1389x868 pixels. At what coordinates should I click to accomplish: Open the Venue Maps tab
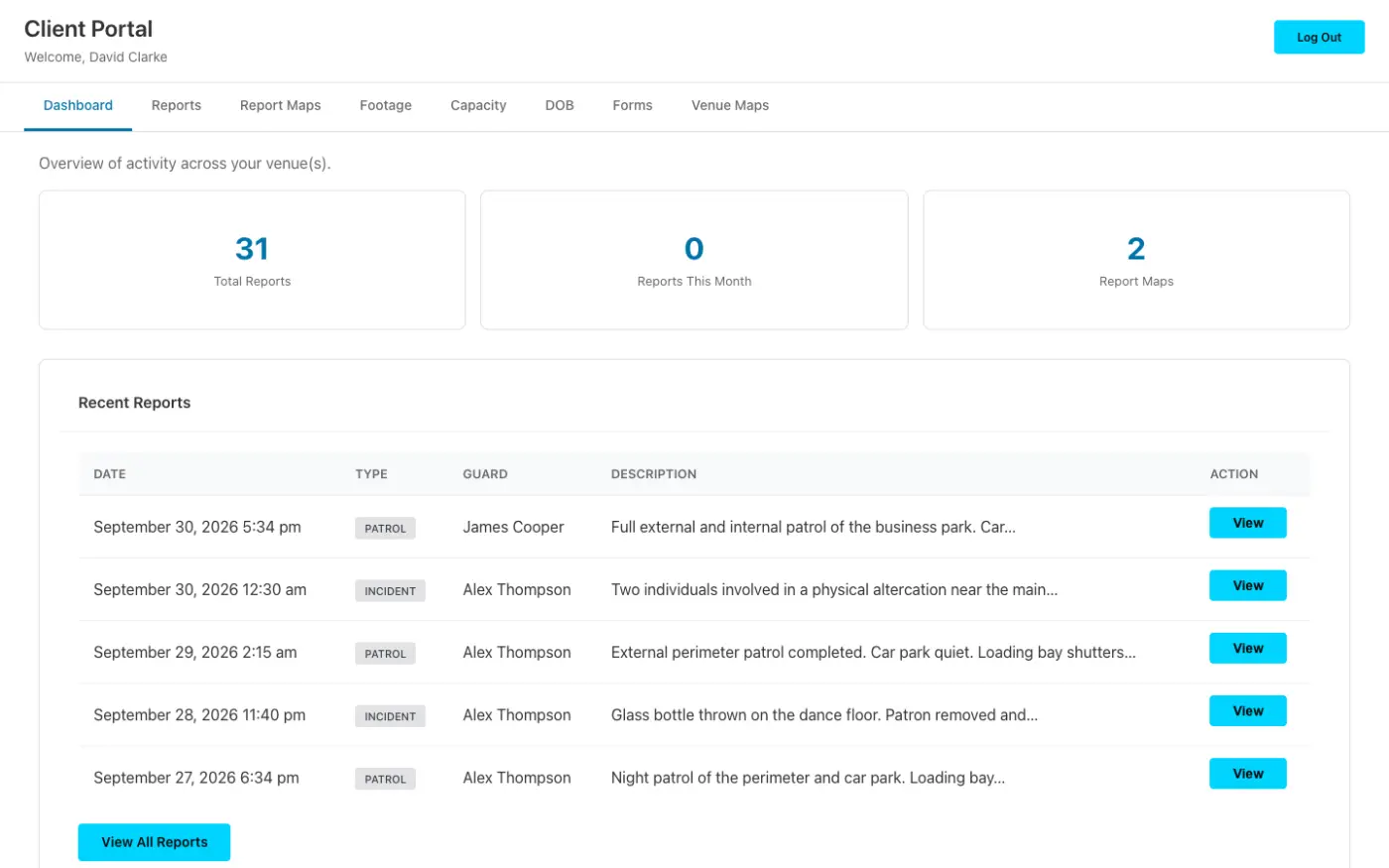[x=730, y=105]
